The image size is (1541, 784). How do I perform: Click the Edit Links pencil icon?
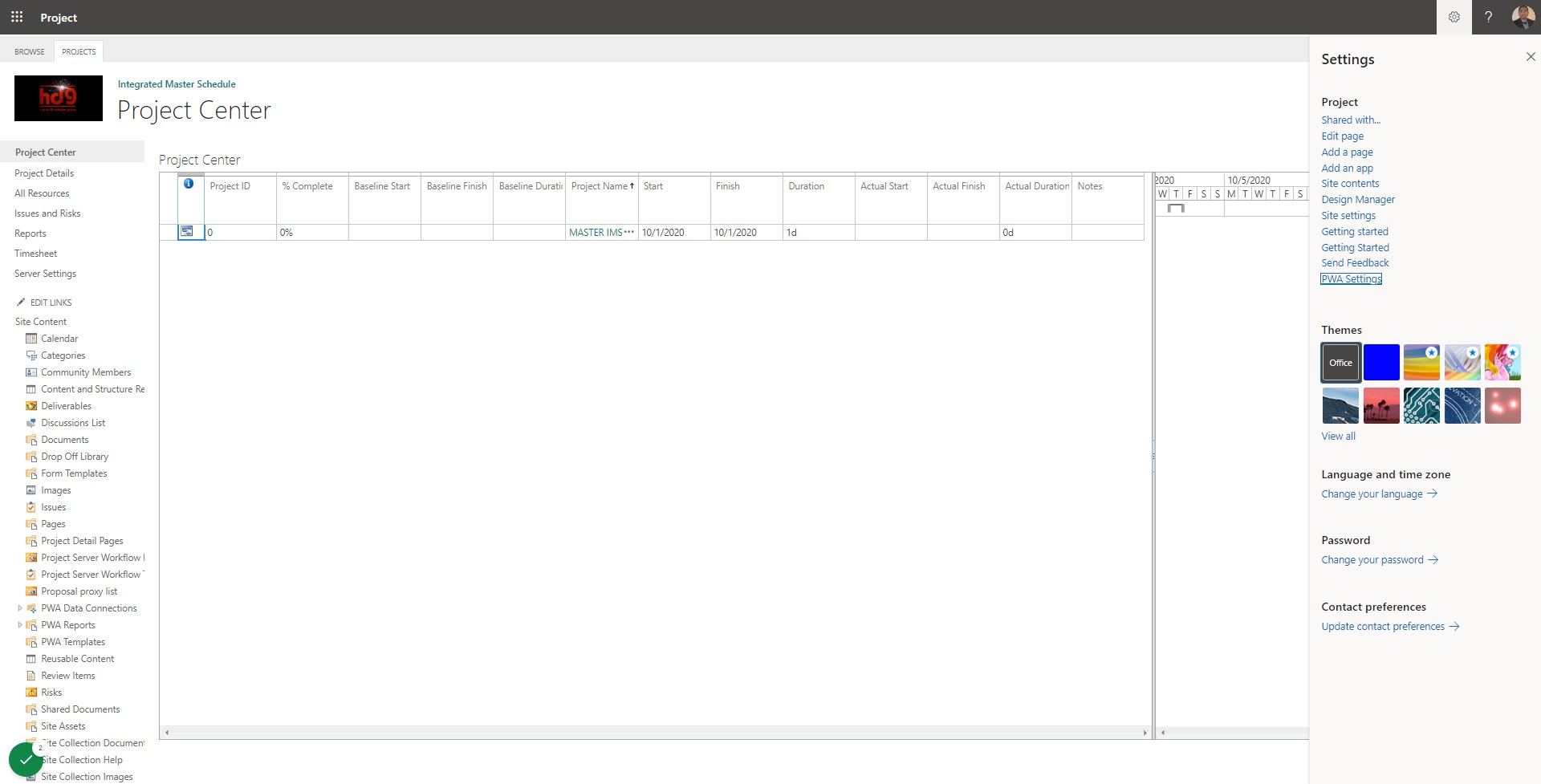tap(21, 303)
